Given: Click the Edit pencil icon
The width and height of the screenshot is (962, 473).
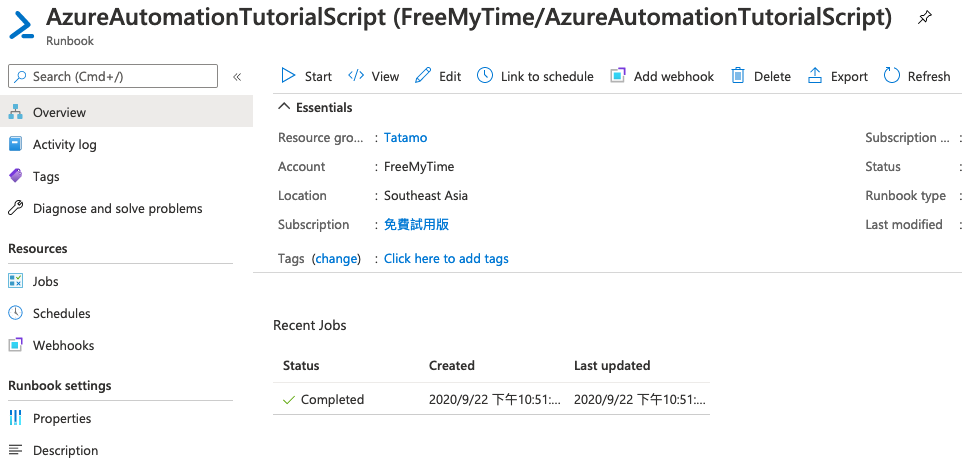Looking at the screenshot, I should (423, 76).
